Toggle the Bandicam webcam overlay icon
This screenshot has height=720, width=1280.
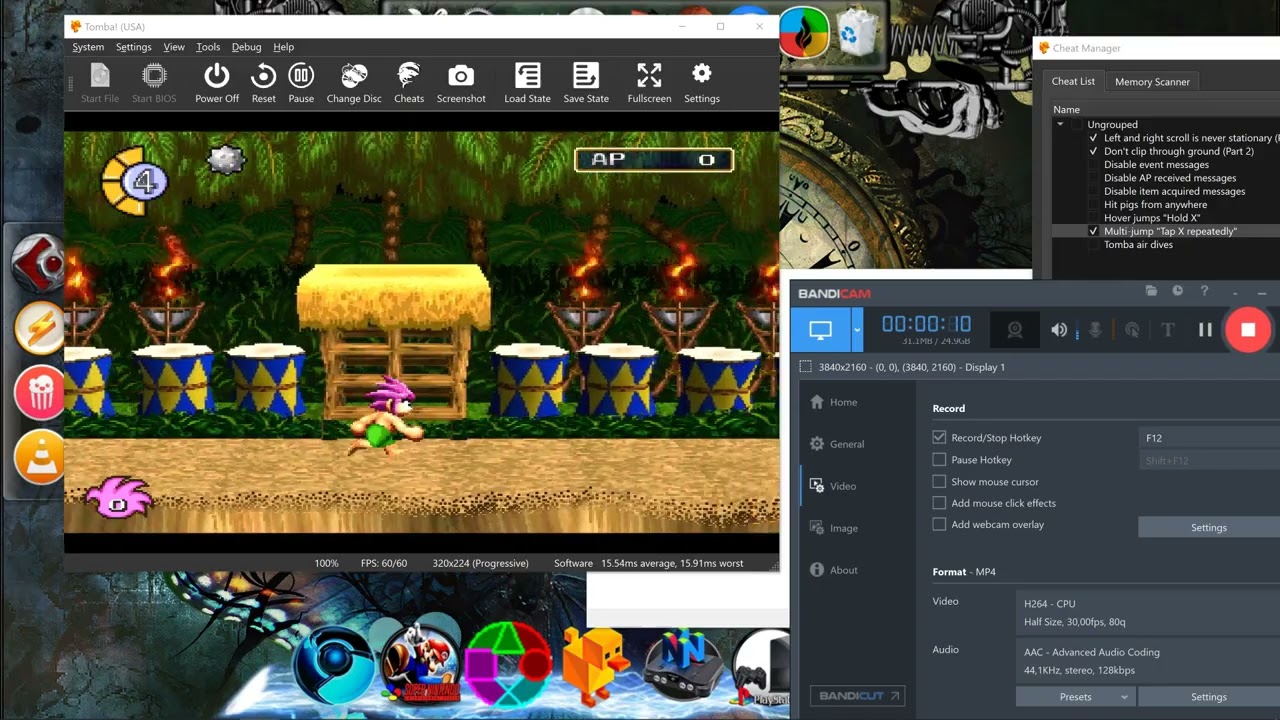point(1015,330)
